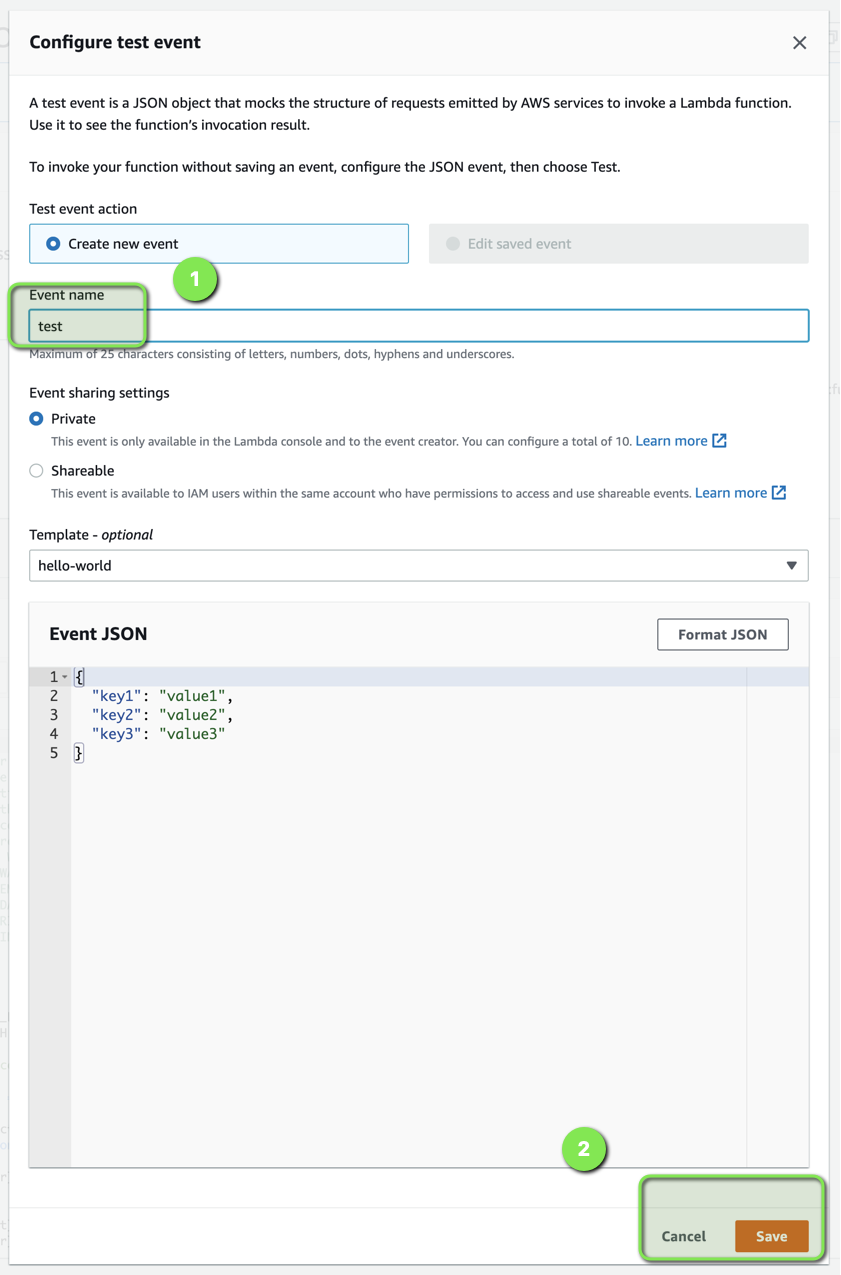
Task: Click line number 3 in the gutter
Action: pyautogui.click(x=54, y=715)
